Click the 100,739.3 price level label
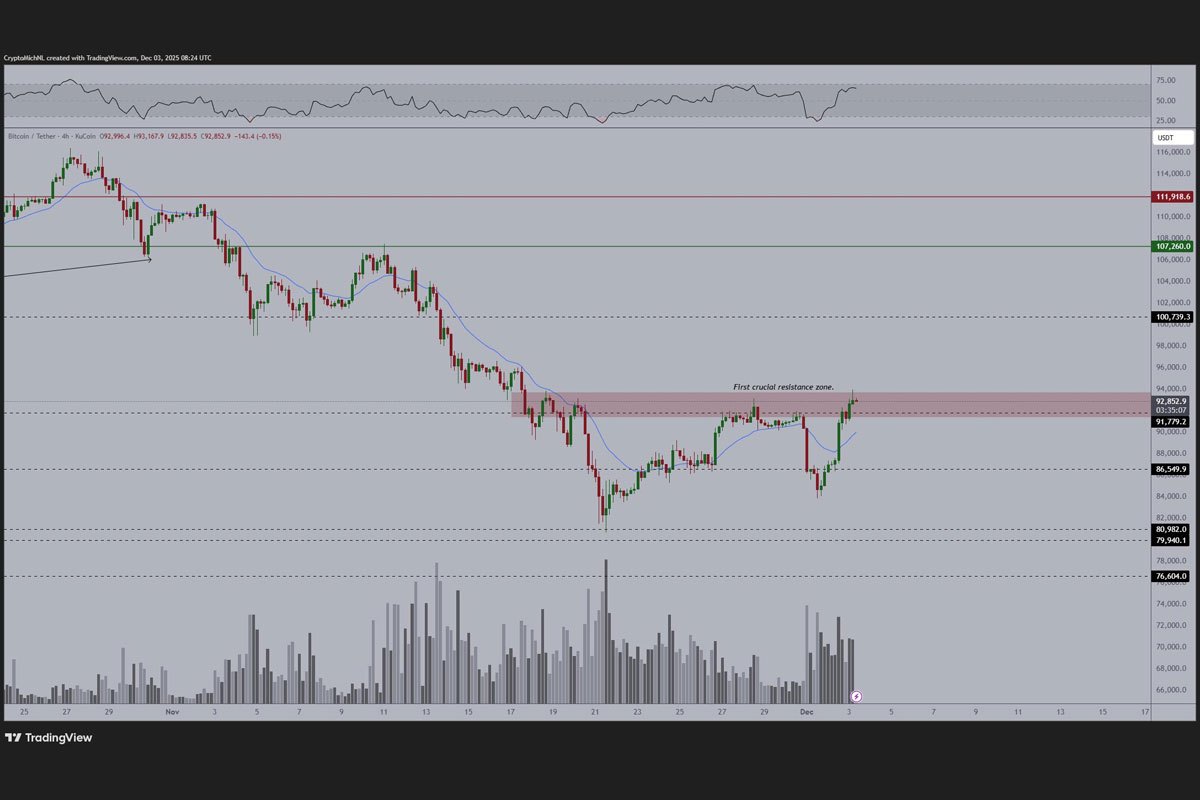The height and width of the screenshot is (800, 1200). click(x=1173, y=317)
